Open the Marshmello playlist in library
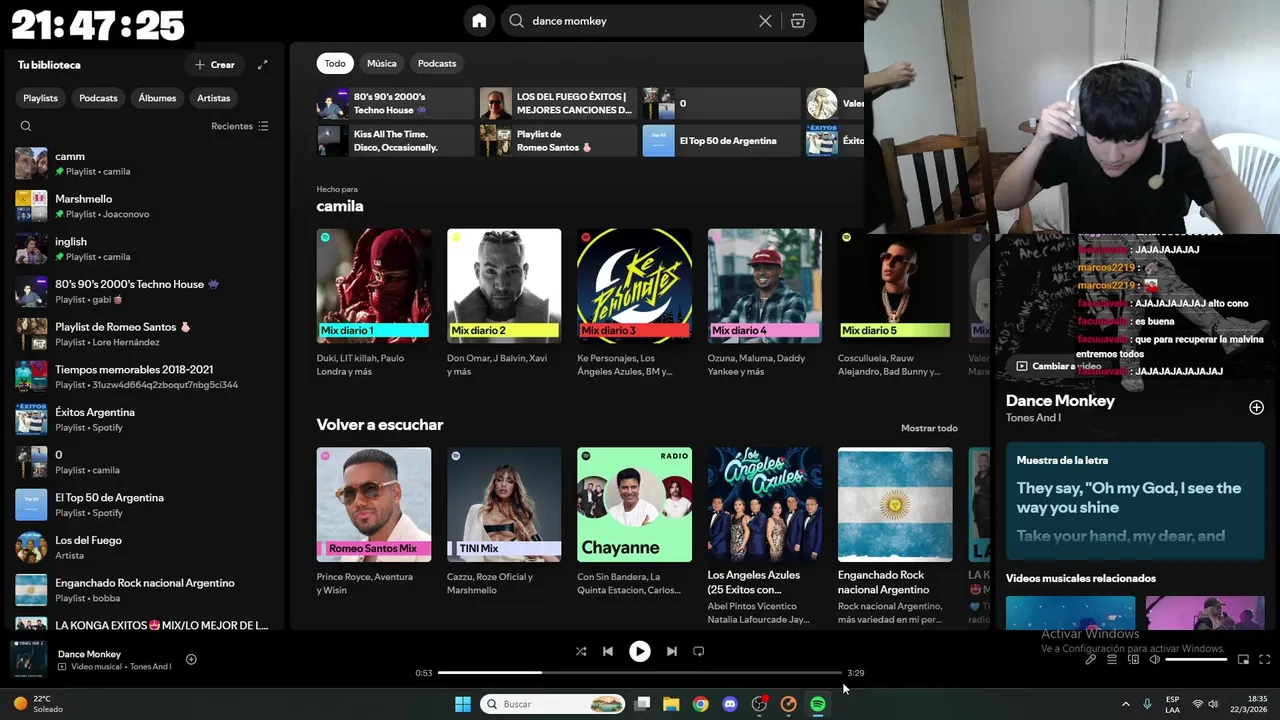The height and width of the screenshot is (720, 1280). click(143, 206)
